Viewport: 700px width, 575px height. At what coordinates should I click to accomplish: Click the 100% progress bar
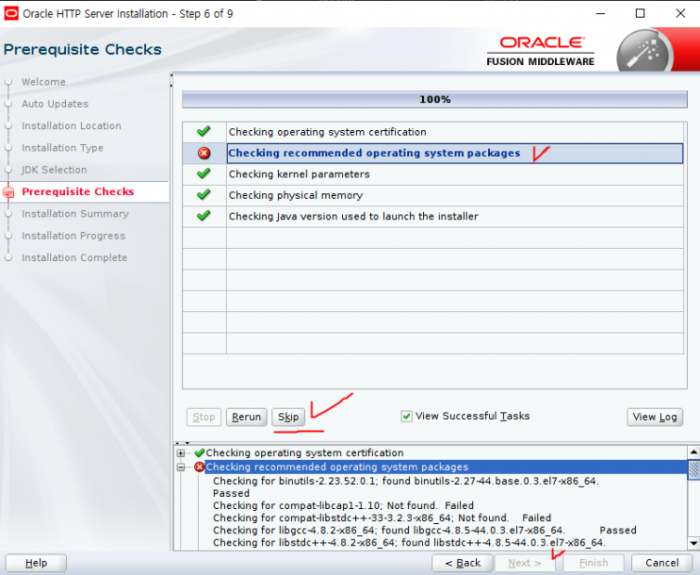(x=434, y=100)
